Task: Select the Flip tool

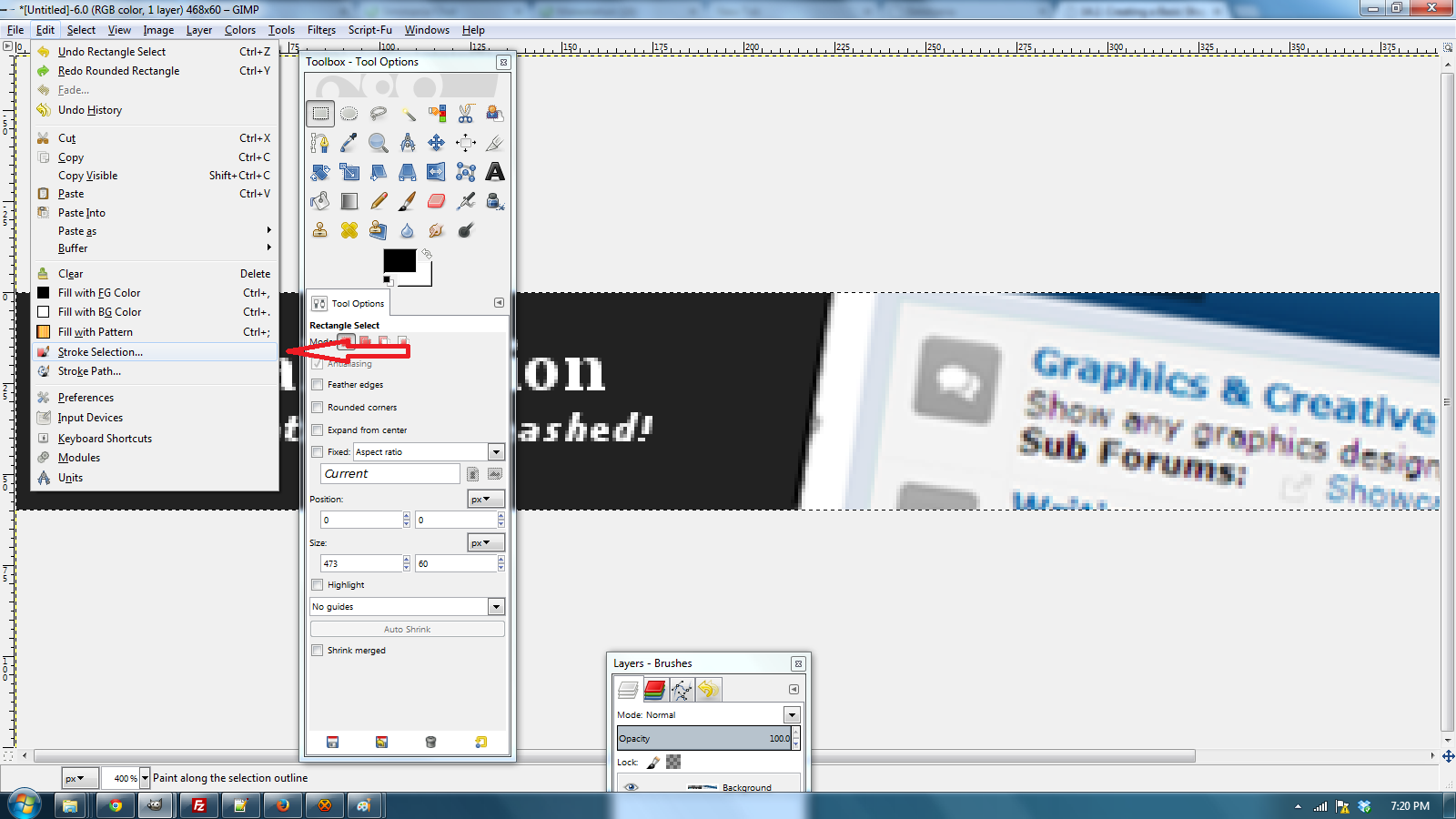Action: coord(437,172)
